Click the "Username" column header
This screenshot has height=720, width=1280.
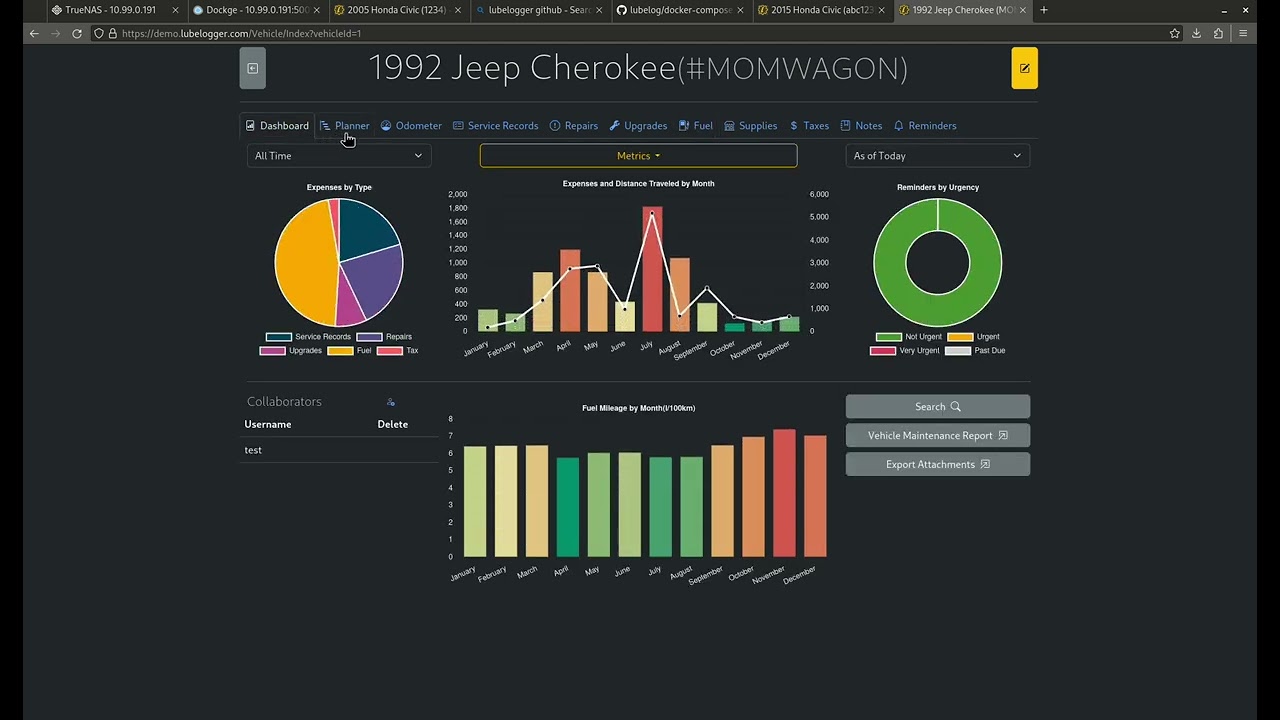268,424
